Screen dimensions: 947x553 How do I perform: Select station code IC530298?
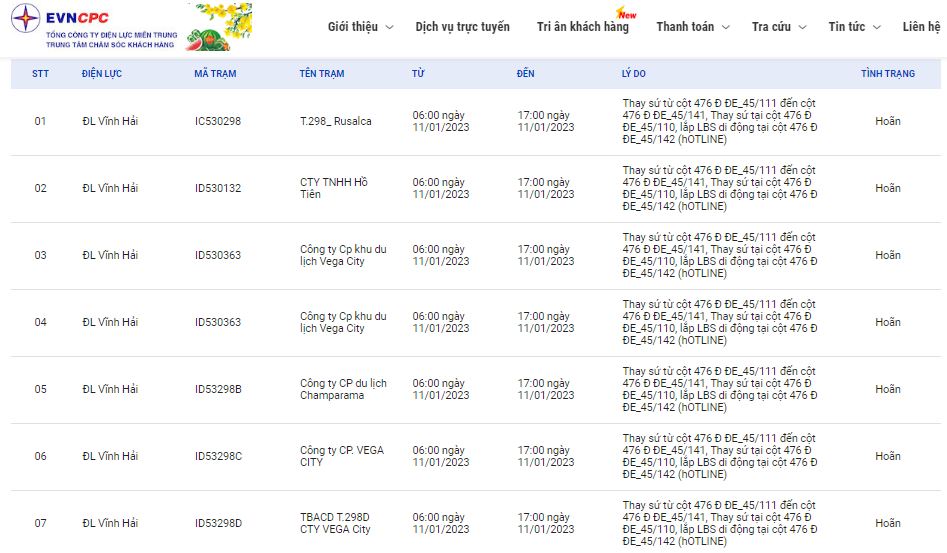point(217,121)
